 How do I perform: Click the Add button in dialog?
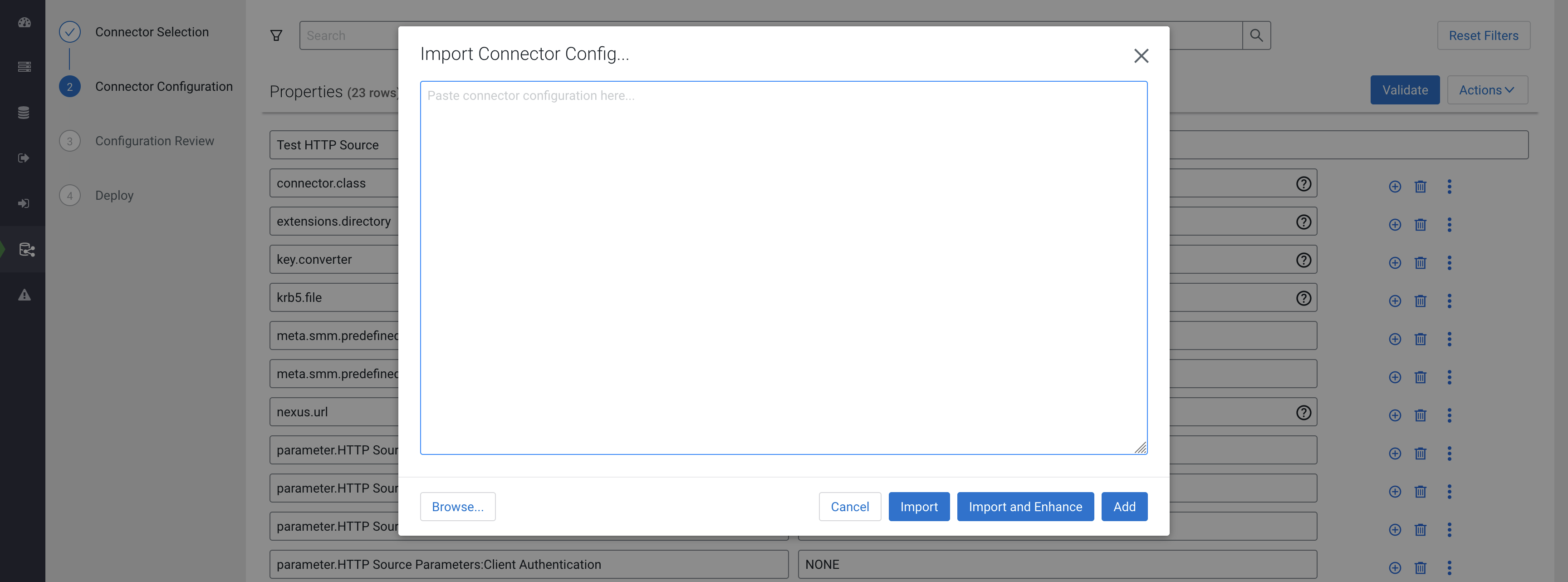pyautogui.click(x=1124, y=507)
